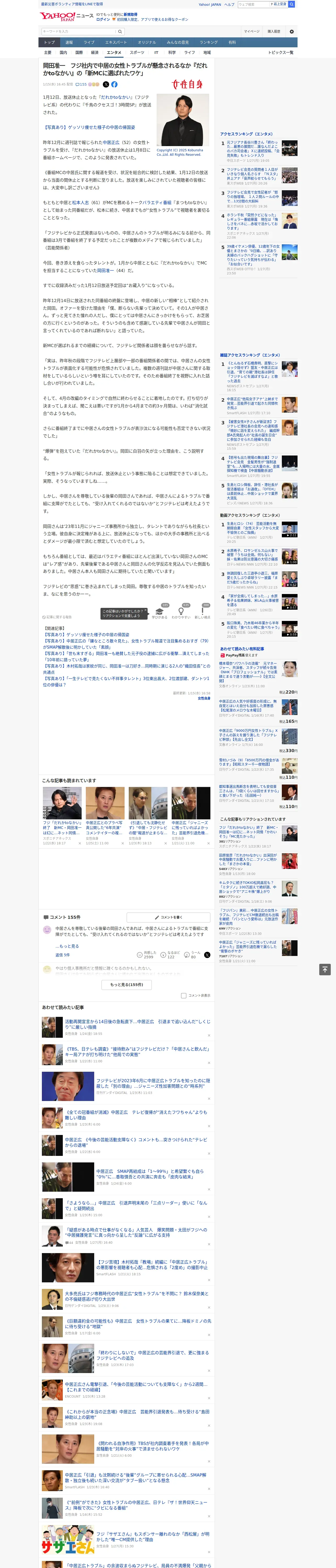The width and height of the screenshot is (336, 1568).
Task: Open 中居正広 linked name in article body
Action: click(111, 142)
